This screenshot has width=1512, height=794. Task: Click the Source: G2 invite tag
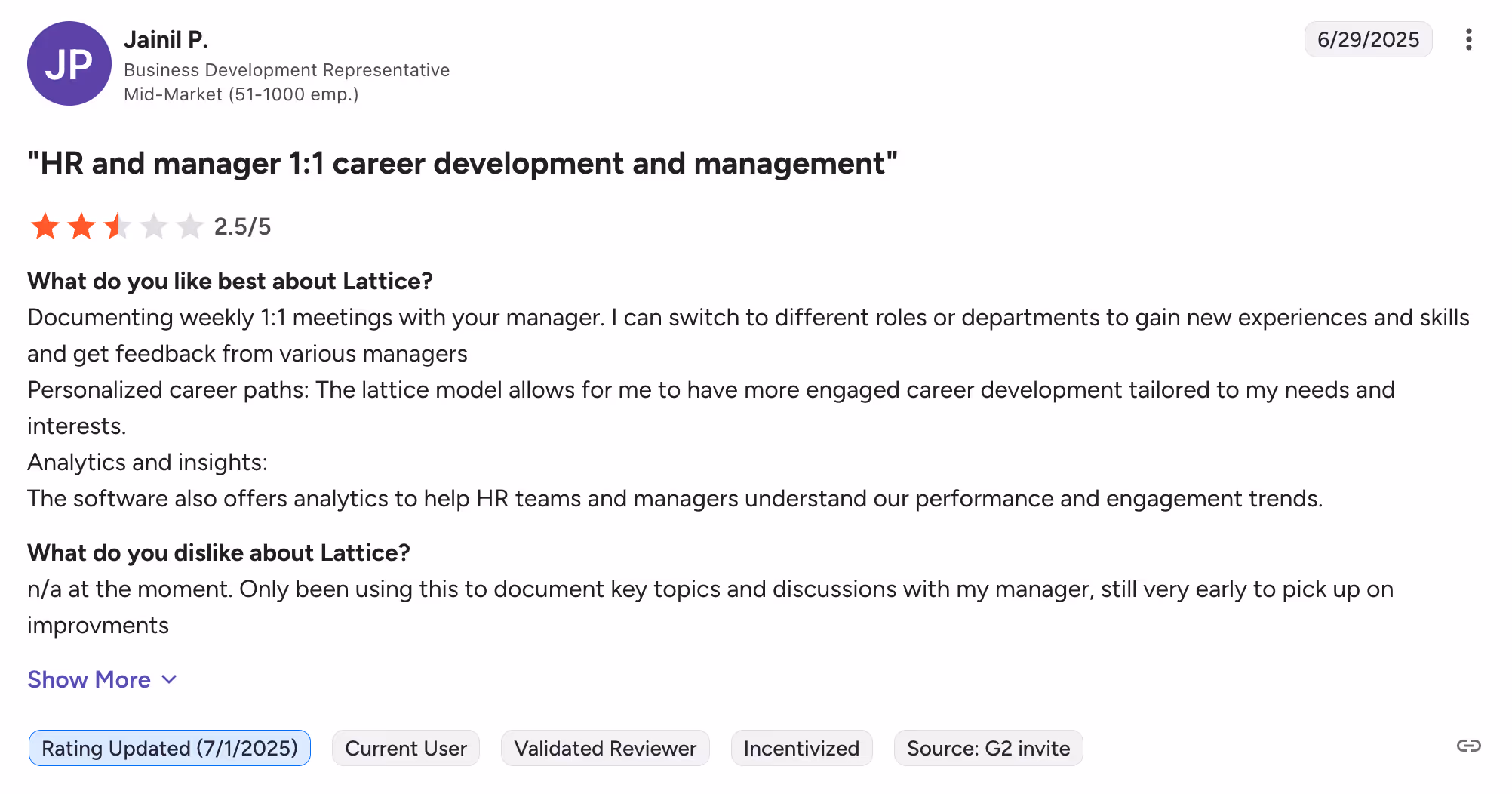tap(988, 748)
